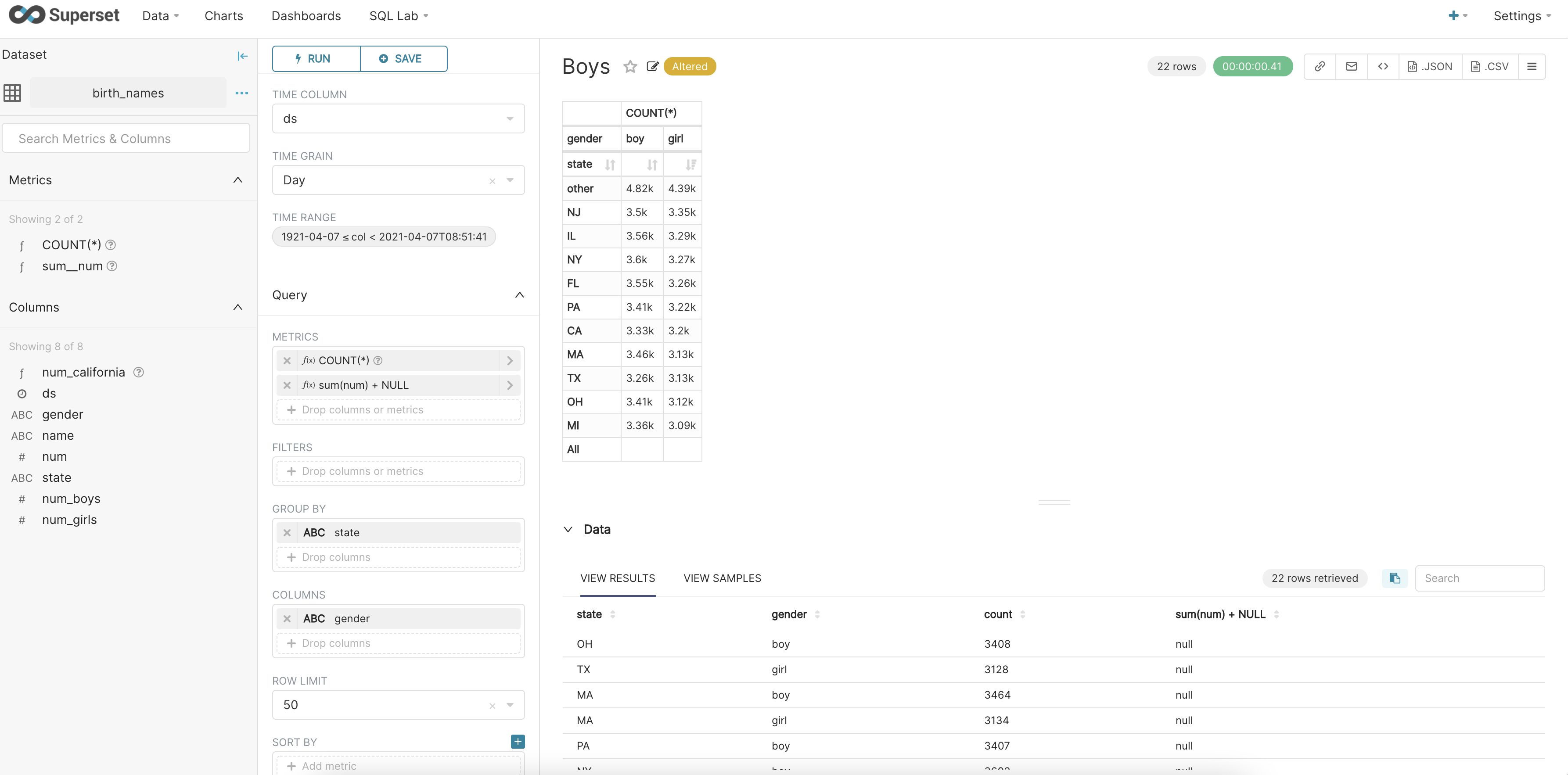Screen dimensions: 1568x775
Task: Click the email share envelope icon
Action: (1351, 66)
